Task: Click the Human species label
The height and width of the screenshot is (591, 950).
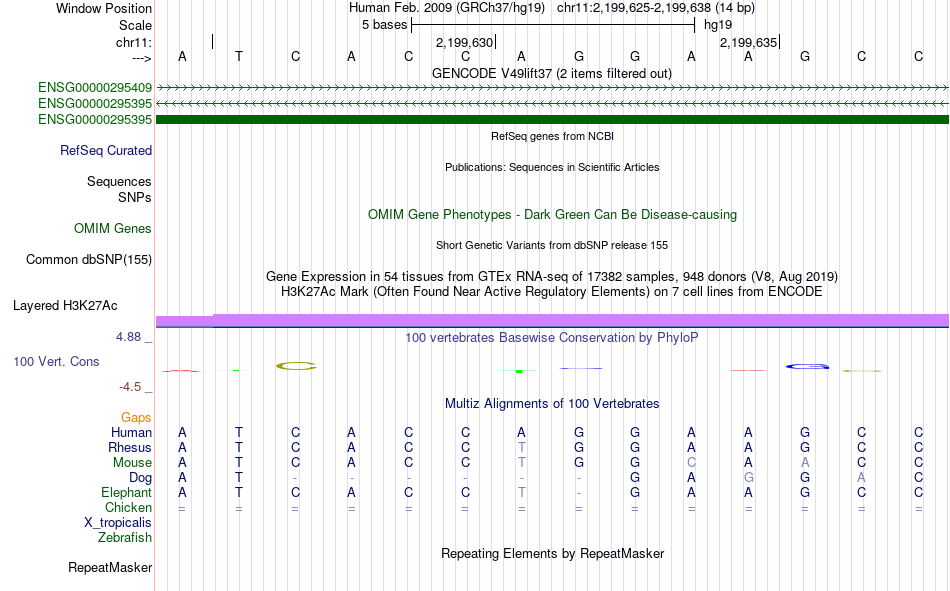Action: (131, 432)
